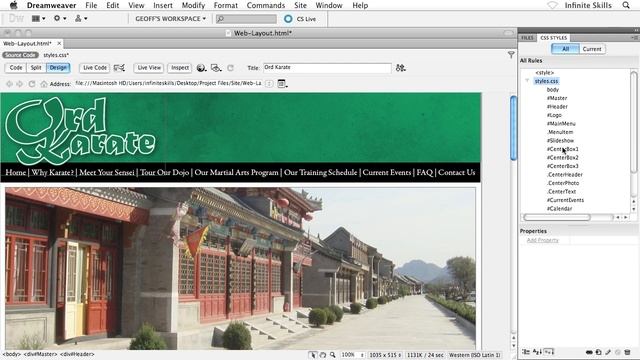Viewport: 640px width, 360px height.
Task: Open the Site menu
Action: point(300,5)
